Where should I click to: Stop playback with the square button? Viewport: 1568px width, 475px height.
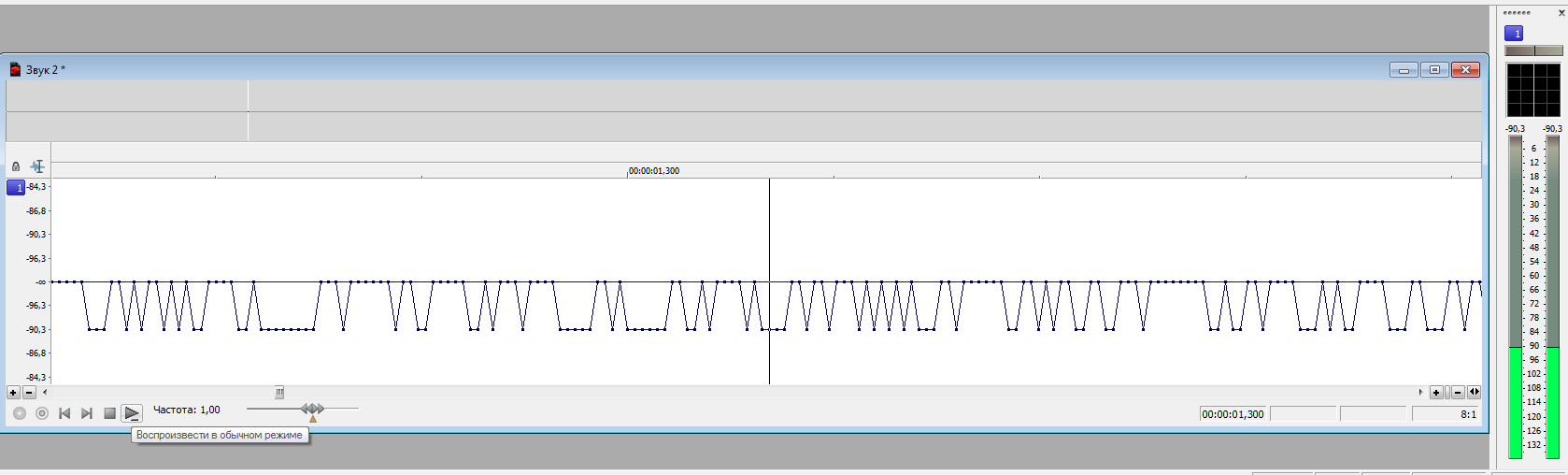point(109,413)
